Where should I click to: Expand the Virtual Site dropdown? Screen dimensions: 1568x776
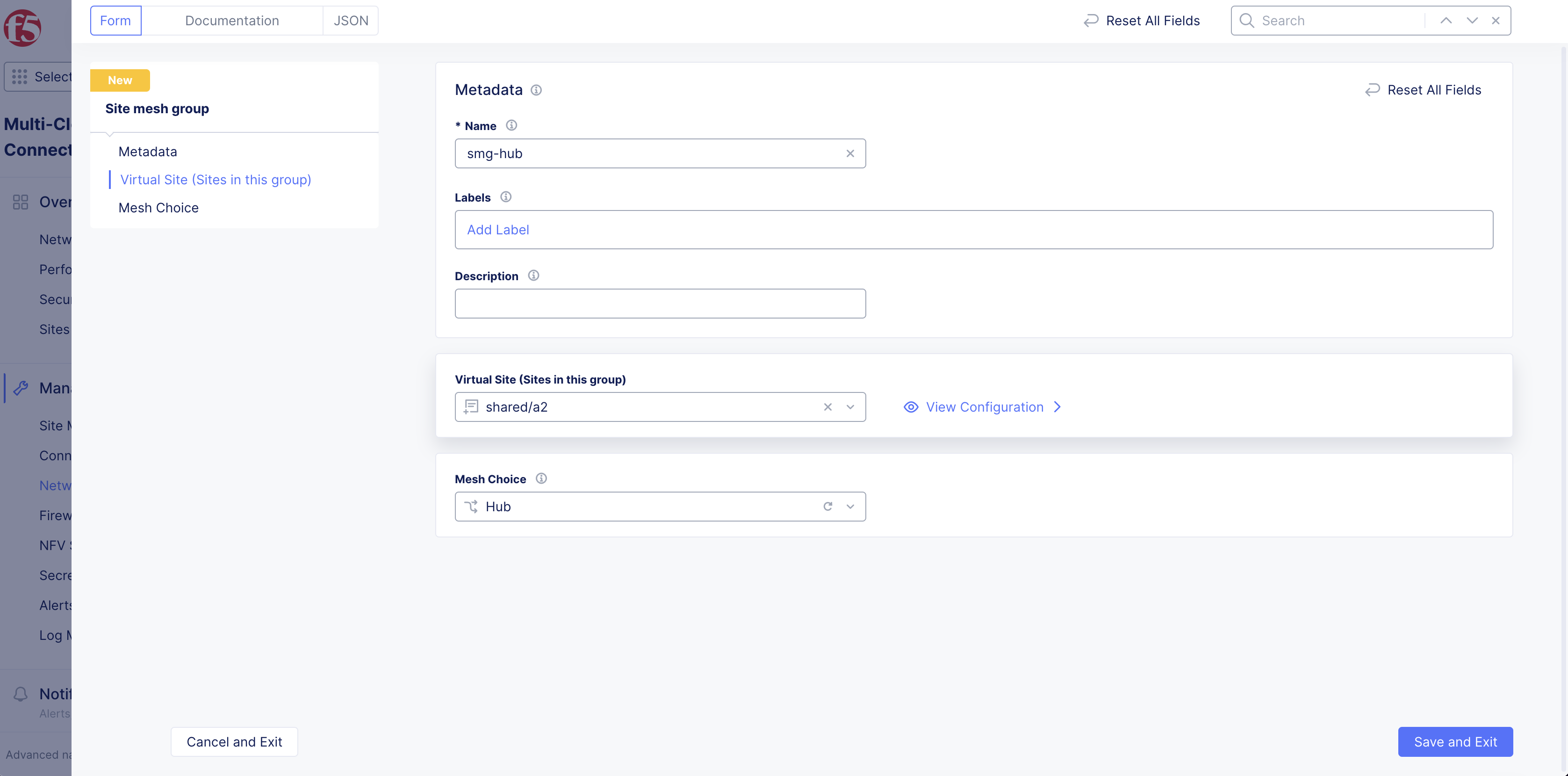tap(850, 407)
